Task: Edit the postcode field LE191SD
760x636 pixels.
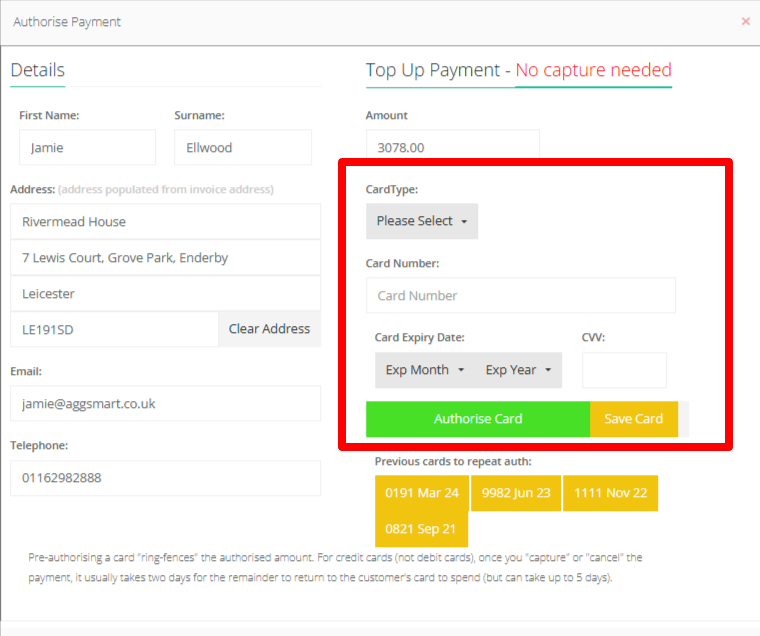Action: tap(114, 330)
